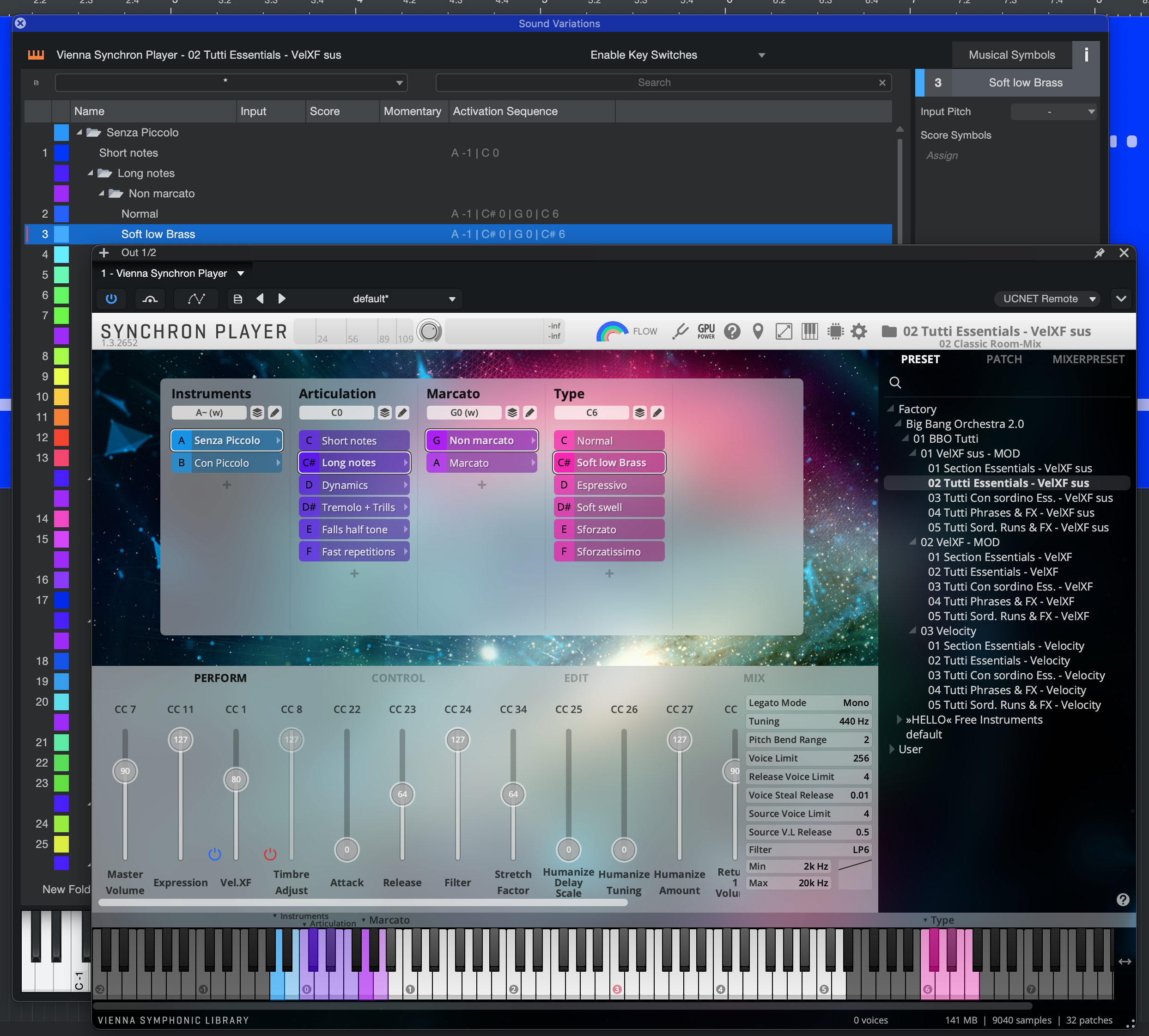Toggle the keyboard view icon

tap(809, 331)
